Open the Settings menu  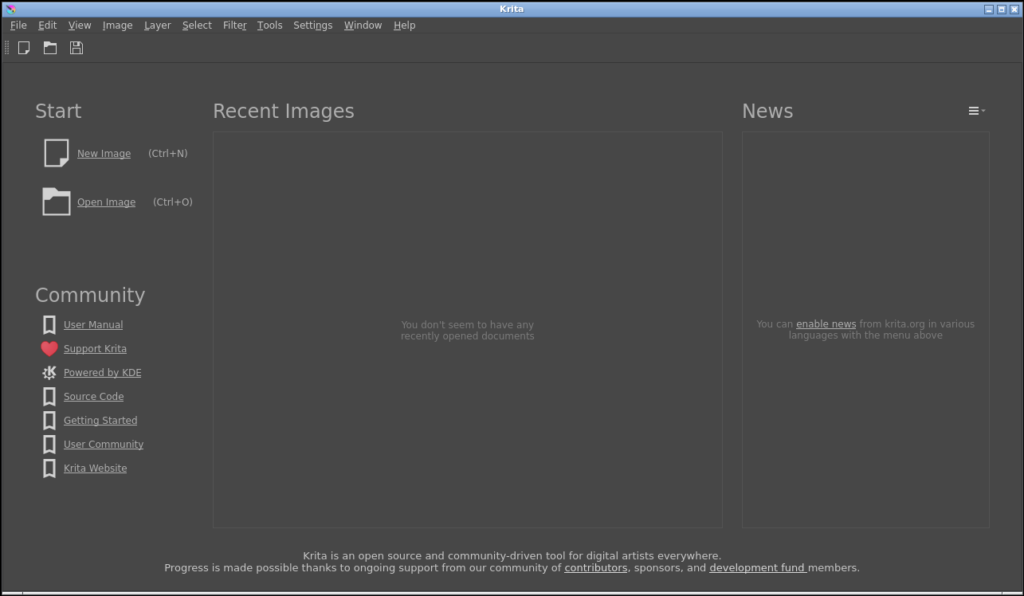click(313, 25)
